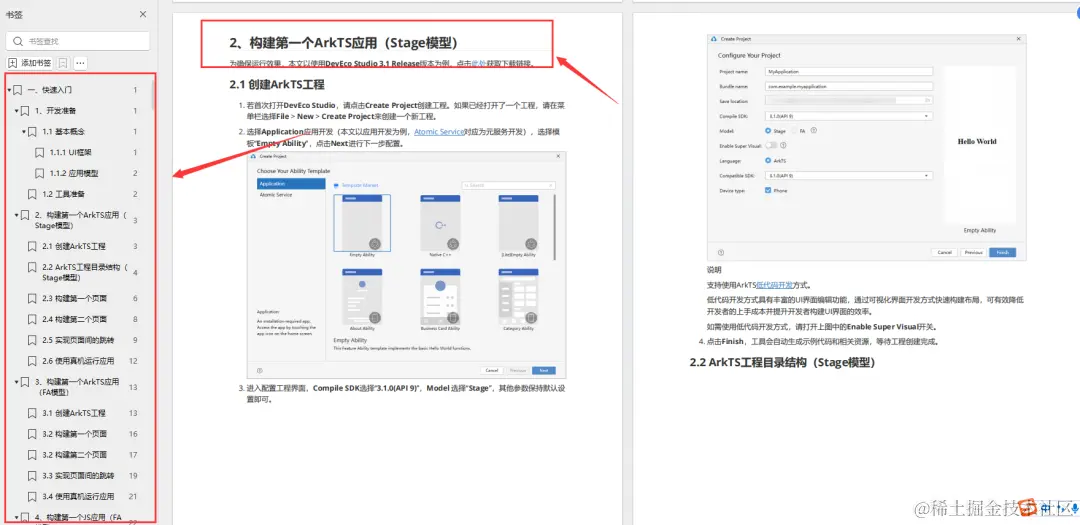Click bookmark icon of 3.2 构建第一个页面
1080x525 pixels.
32,434
